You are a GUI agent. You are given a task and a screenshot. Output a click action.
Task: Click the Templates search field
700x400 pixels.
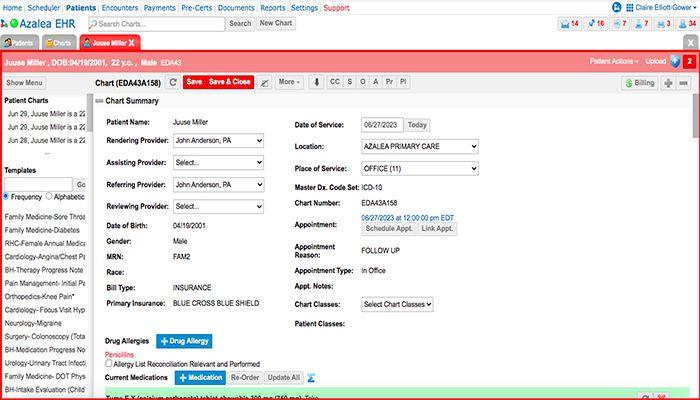pyautogui.click(x=38, y=184)
